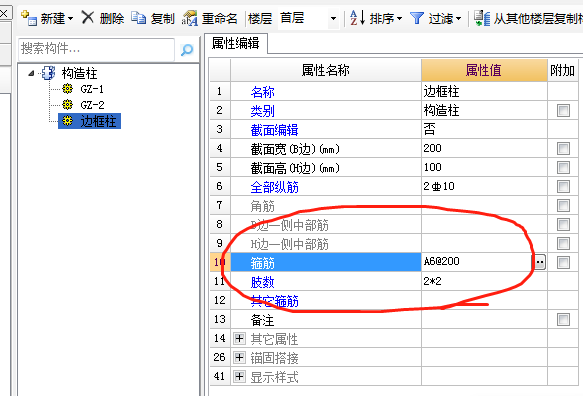Click the 排序 A-Z sort icon
Viewport: 583px width, 396px height.
[x=358, y=17]
